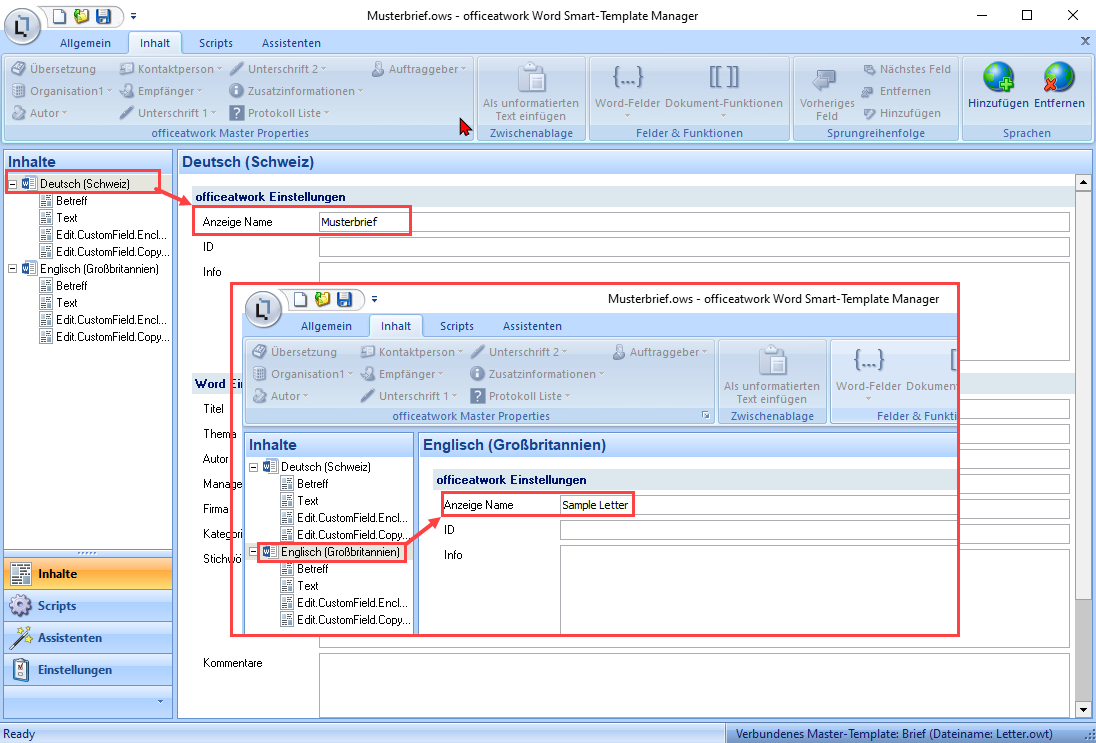The width and height of the screenshot is (1096, 743).
Task: Click Entfernen in the Sprungreihenfolge group
Action: (897, 91)
